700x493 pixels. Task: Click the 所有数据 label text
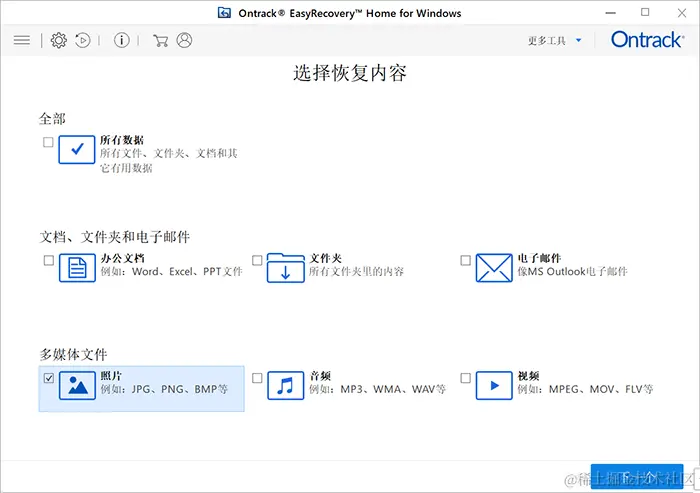click(x=122, y=140)
